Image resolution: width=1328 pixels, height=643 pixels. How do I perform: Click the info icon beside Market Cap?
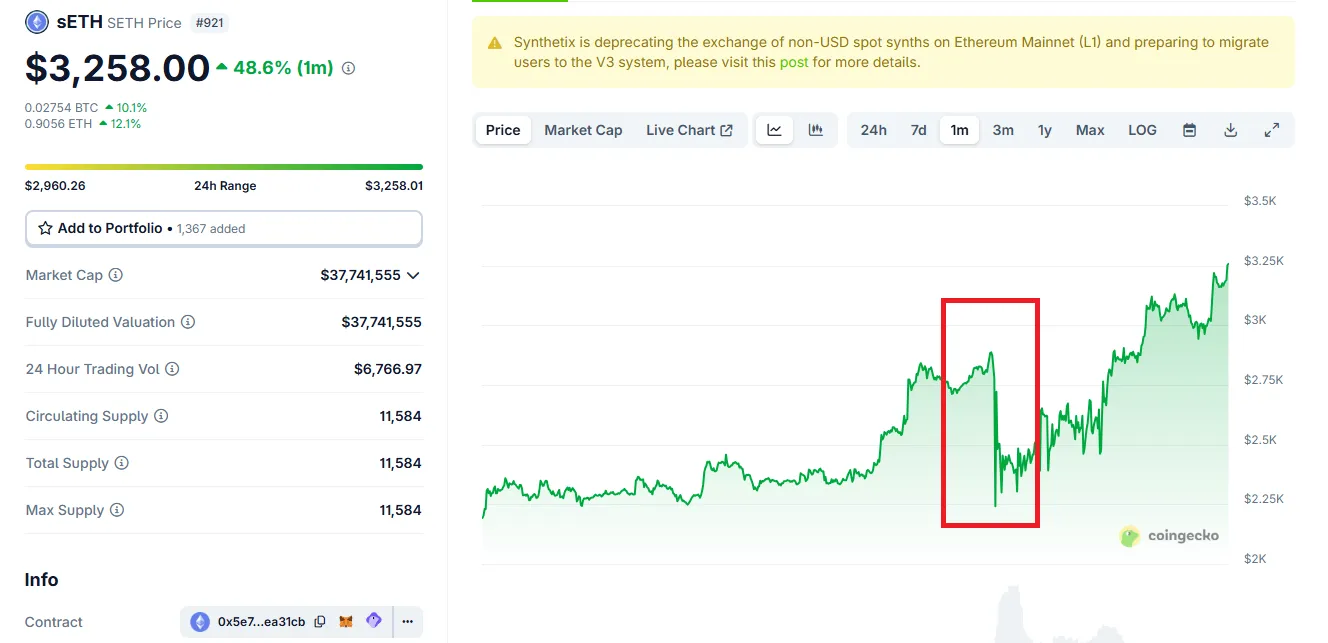pos(116,275)
